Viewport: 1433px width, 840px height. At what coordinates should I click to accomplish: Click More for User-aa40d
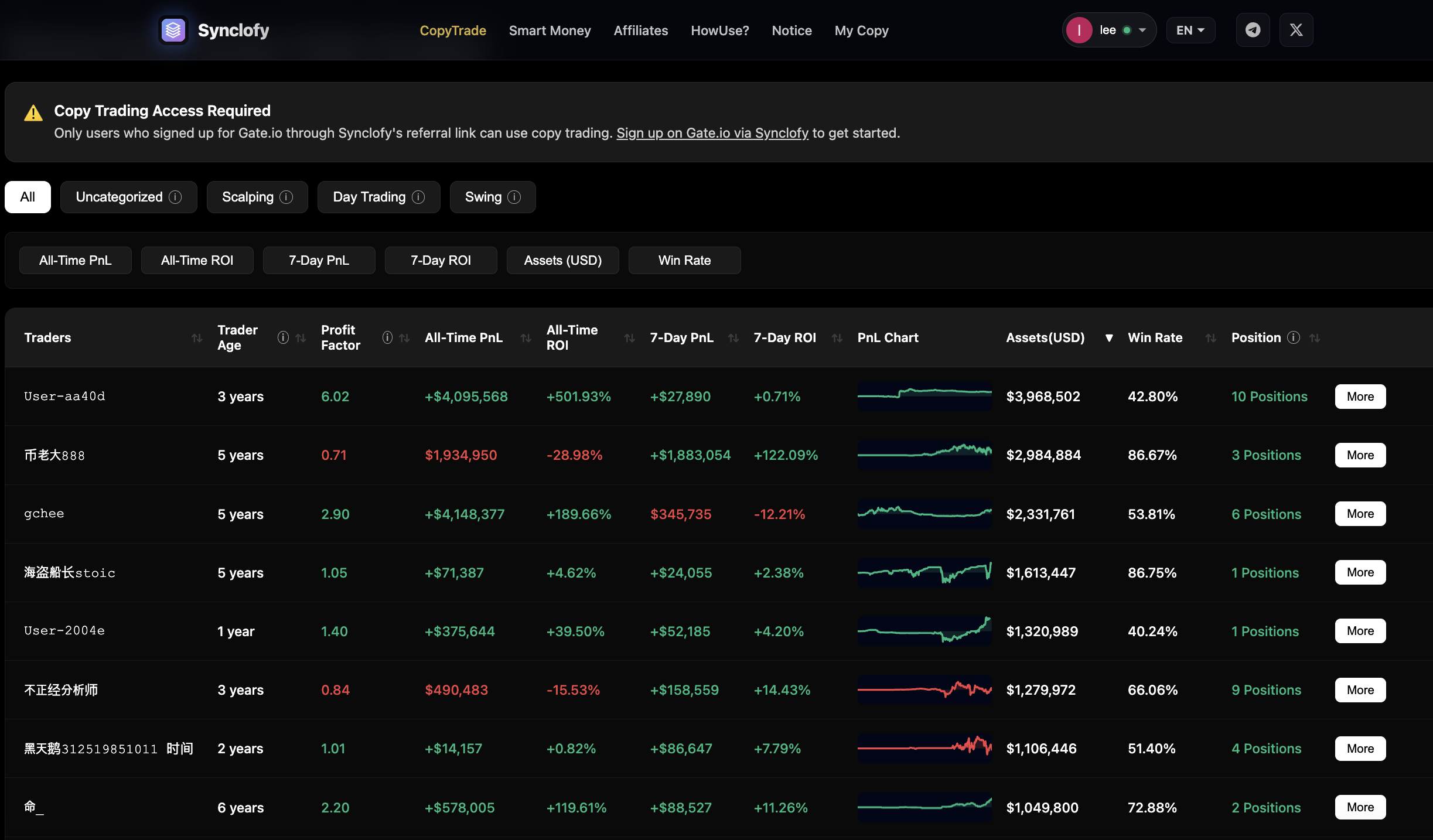1360,397
